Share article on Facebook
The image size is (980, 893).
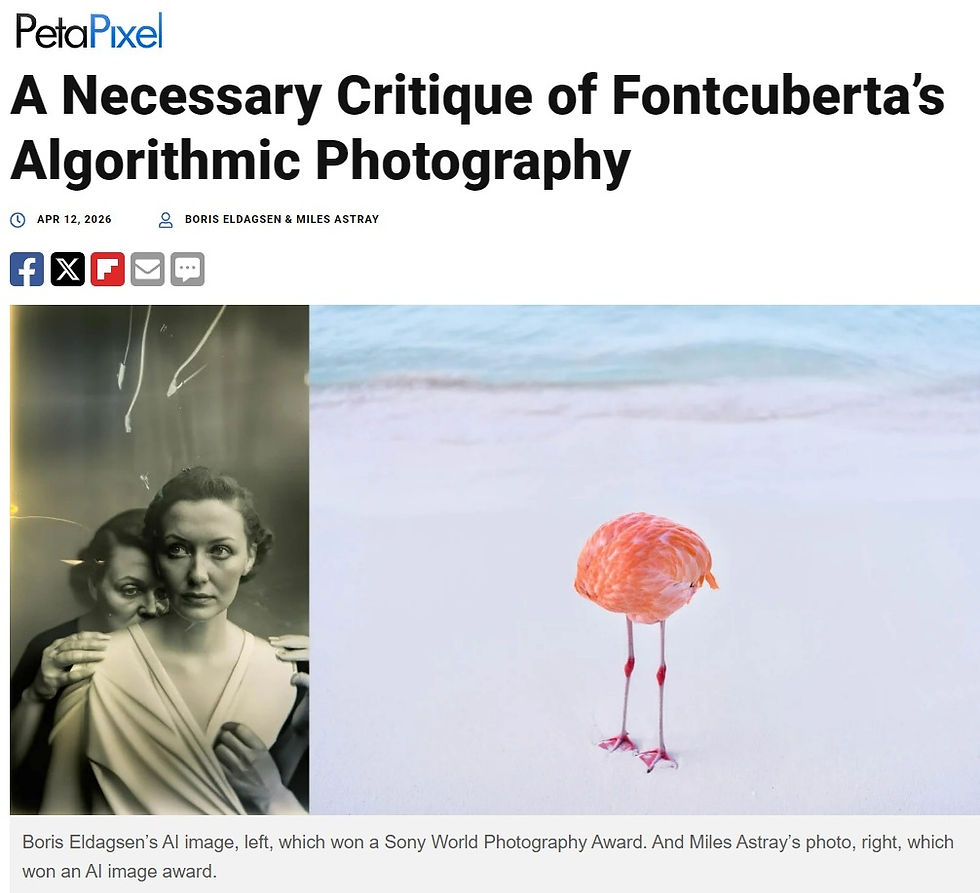pyautogui.click(x=27, y=269)
